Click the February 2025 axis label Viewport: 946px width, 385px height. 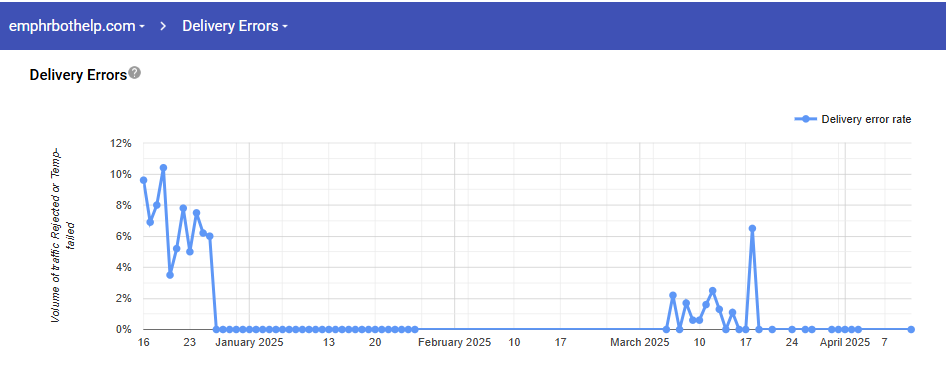click(455, 343)
